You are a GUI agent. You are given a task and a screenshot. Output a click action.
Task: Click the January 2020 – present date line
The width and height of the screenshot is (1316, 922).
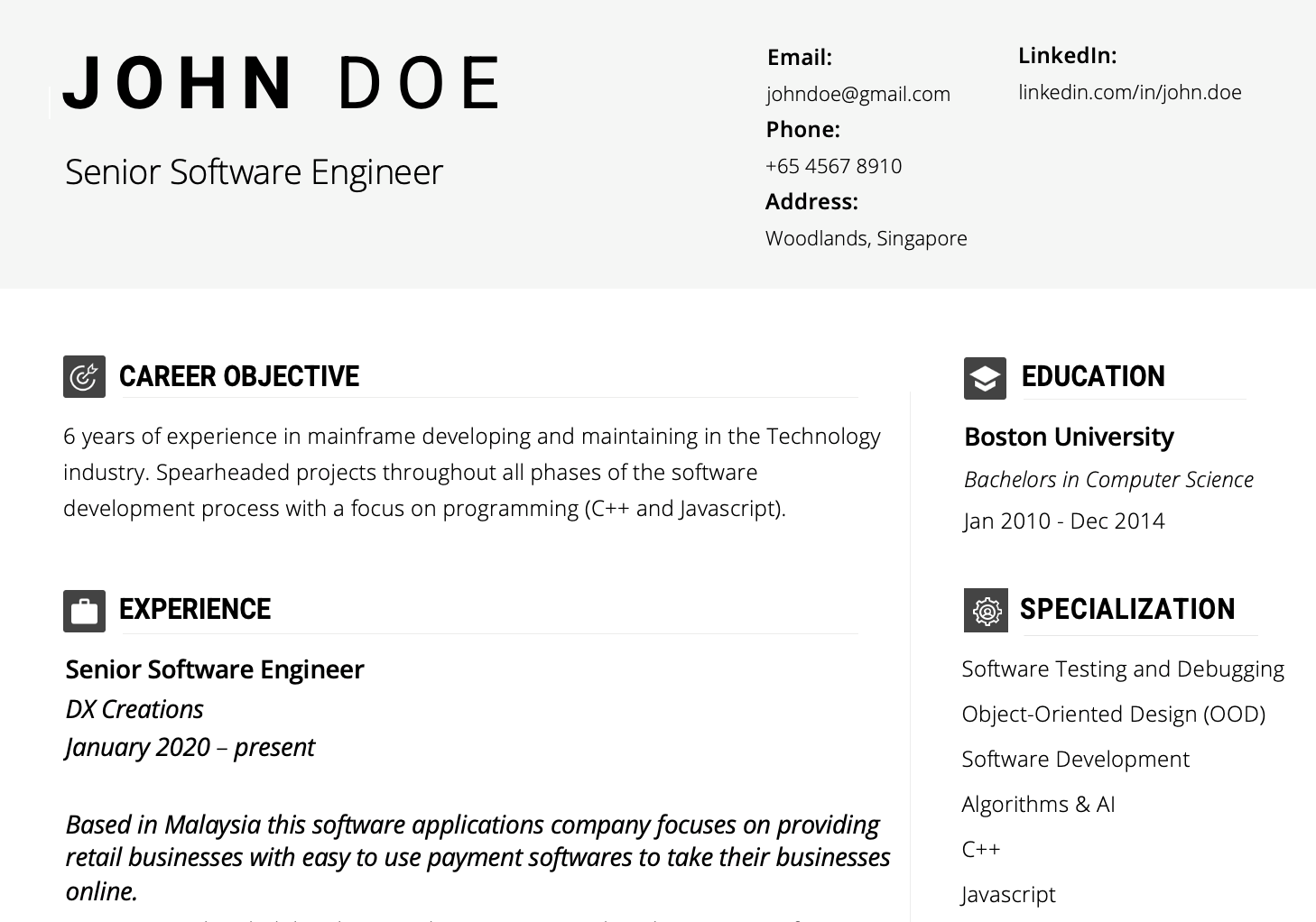tap(190, 747)
